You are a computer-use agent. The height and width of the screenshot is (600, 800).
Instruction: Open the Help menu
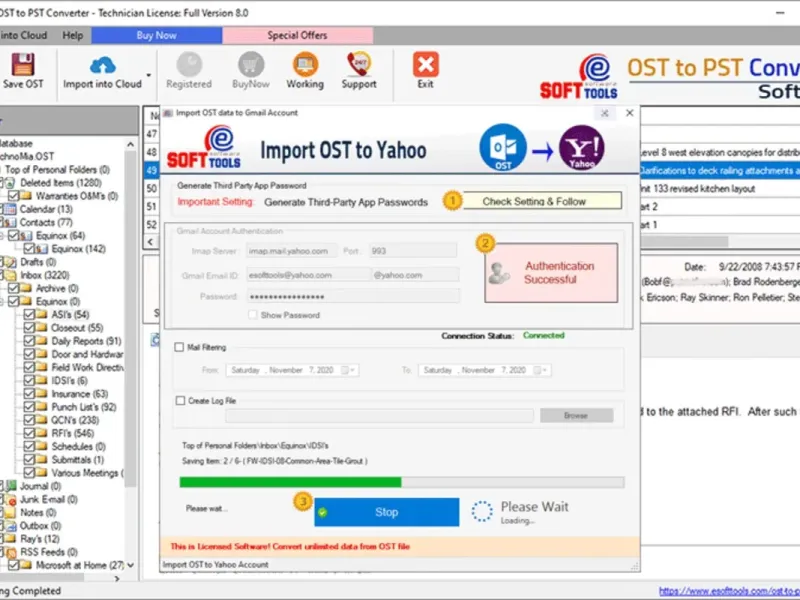point(72,35)
